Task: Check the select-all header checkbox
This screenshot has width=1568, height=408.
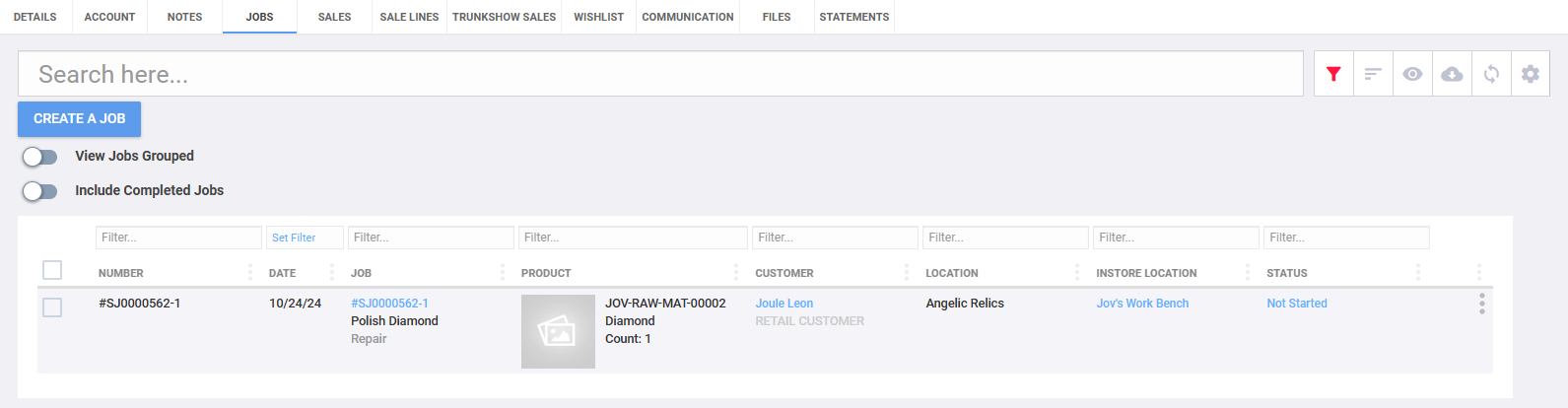Action: [x=52, y=270]
